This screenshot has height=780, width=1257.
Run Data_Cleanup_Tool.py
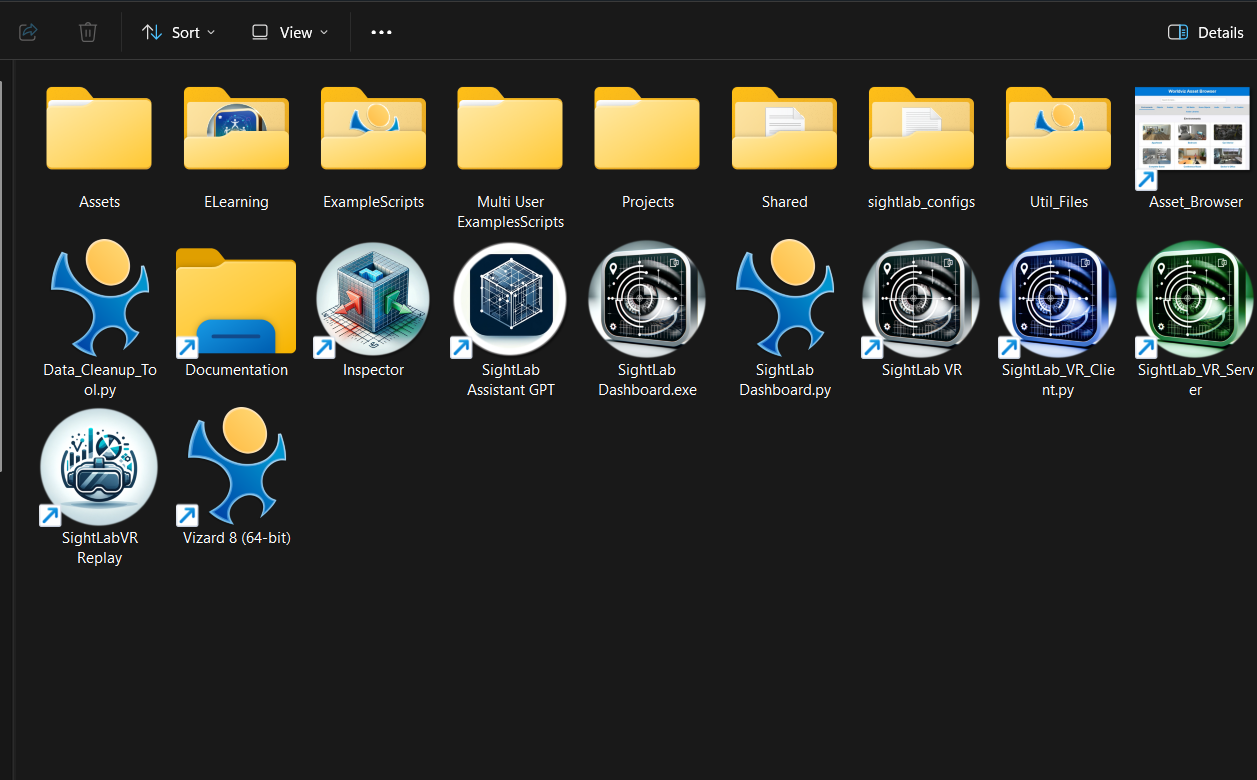(x=99, y=300)
